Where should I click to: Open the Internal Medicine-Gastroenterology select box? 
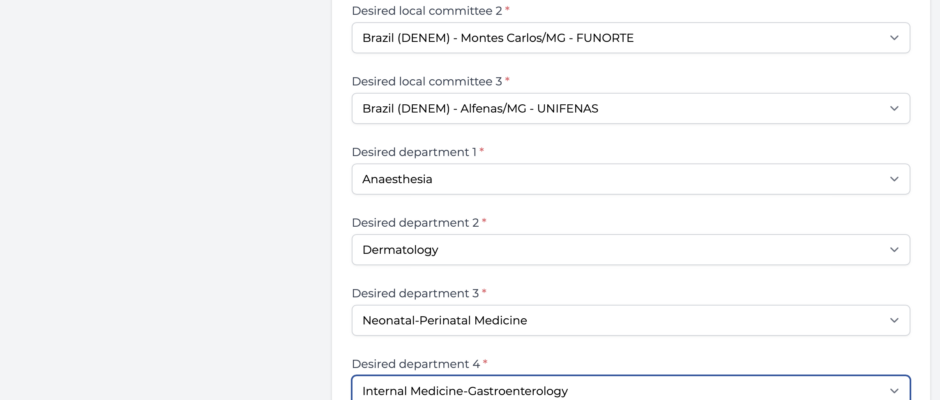tap(631, 388)
